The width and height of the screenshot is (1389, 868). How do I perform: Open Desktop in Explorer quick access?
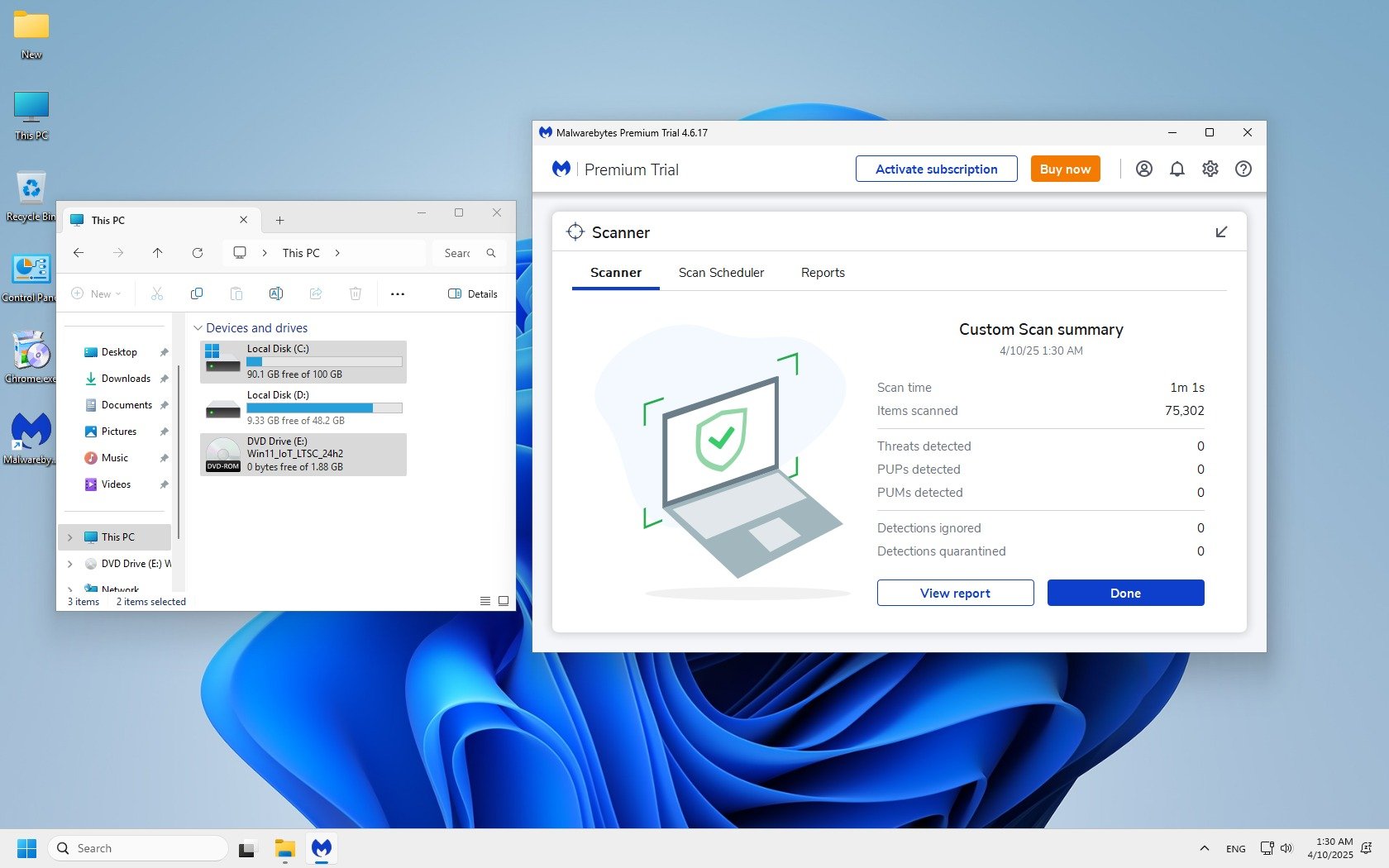118,352
